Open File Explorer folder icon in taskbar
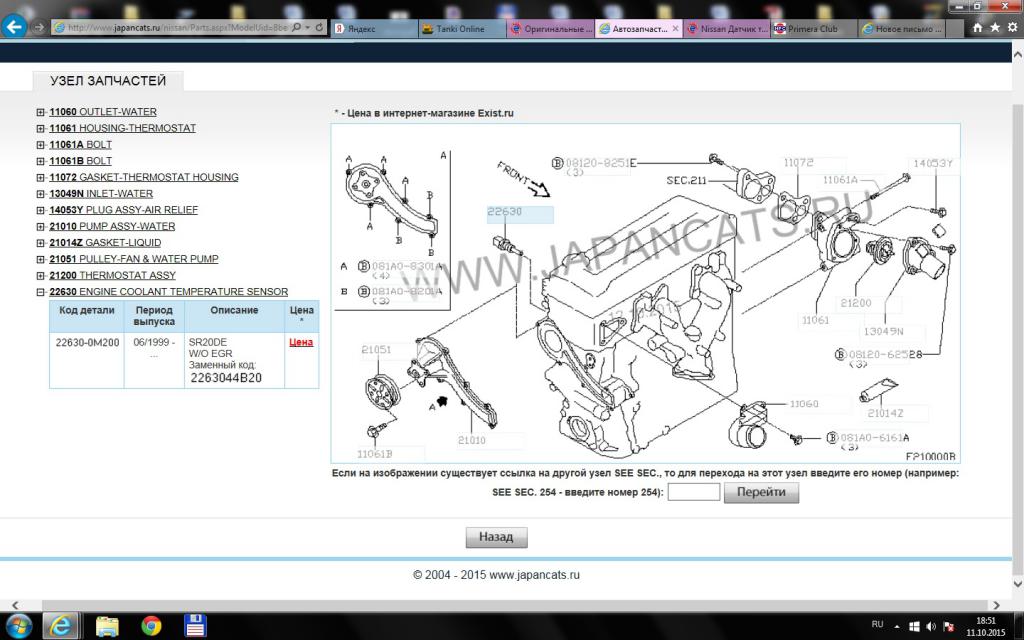 [108, 626]
